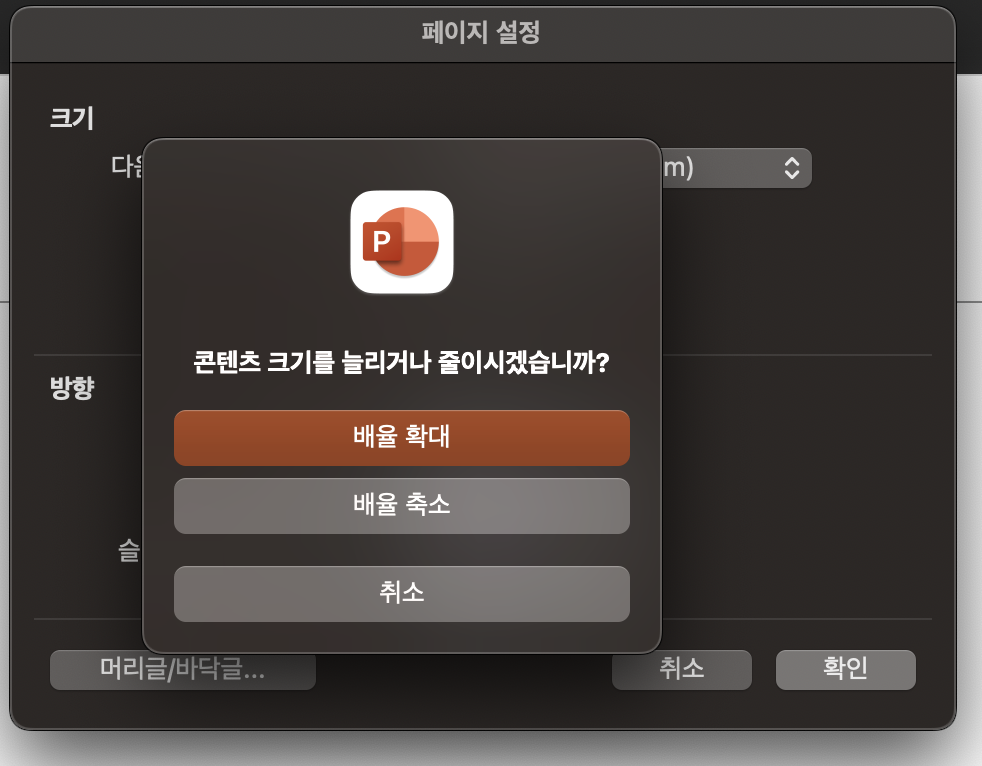Click 취소 in the 페이지 설정 window
The image size is (982, 766).
(681, 669)
